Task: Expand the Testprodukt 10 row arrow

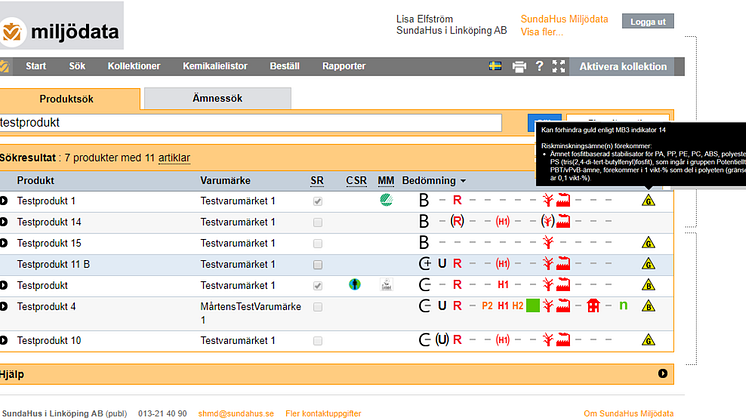Action: 3,340
